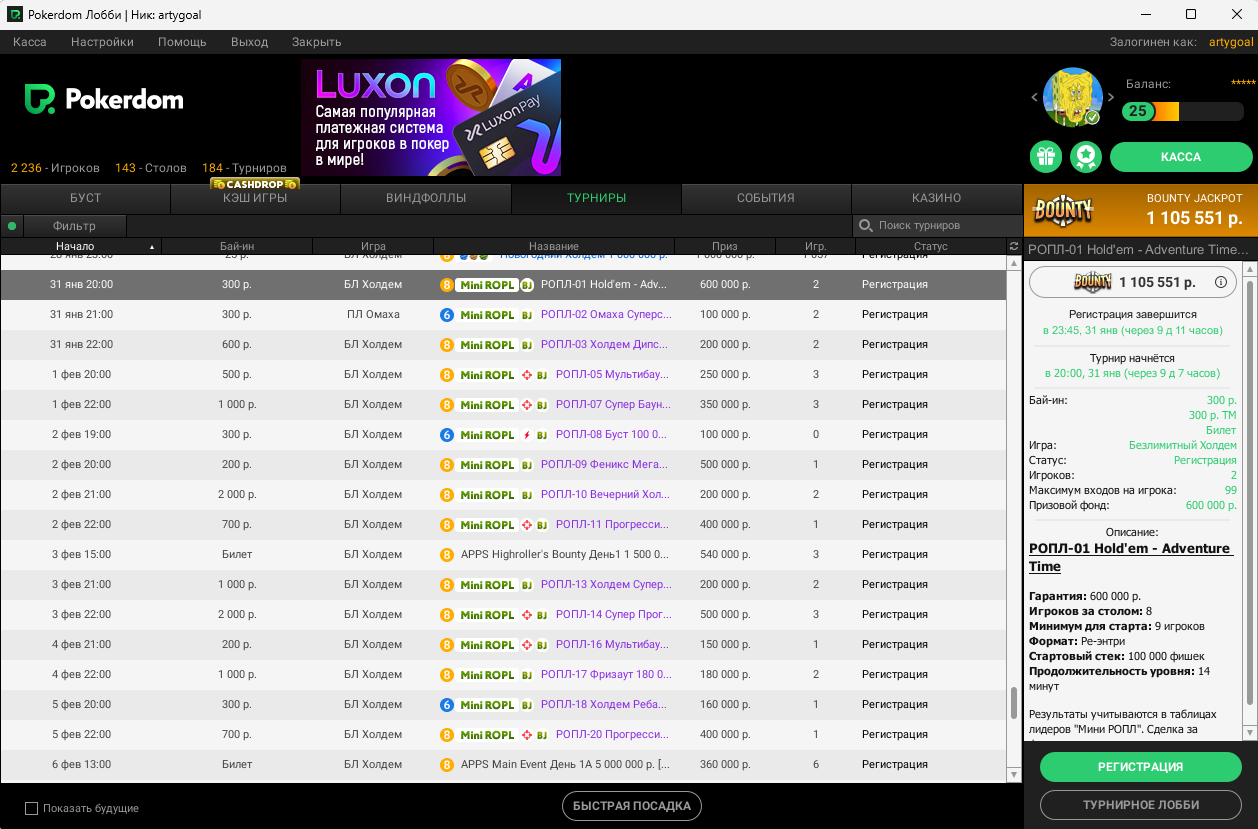Click the lightning boost icon on РОПЛ-08
The image size is (1258, 829).
pyautogui.click(x=527, y=435)
